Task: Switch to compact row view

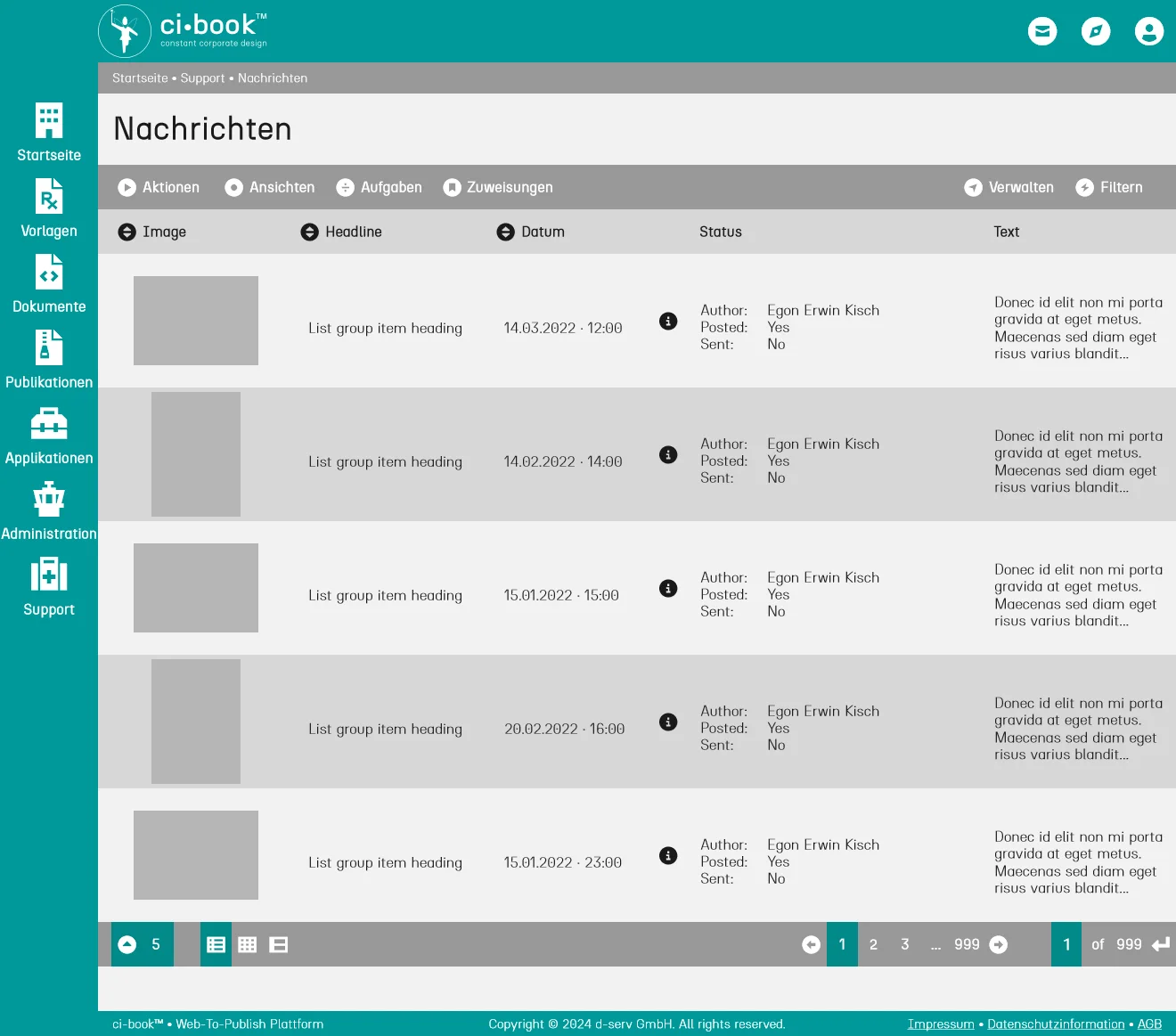Action: coord(279,944)
